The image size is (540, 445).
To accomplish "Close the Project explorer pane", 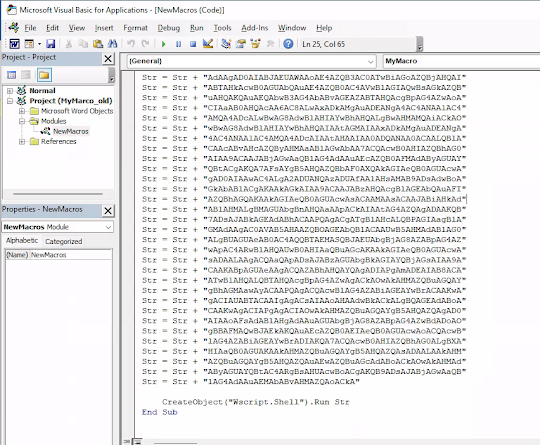I will pyautogui.click(x=108, y=59).
